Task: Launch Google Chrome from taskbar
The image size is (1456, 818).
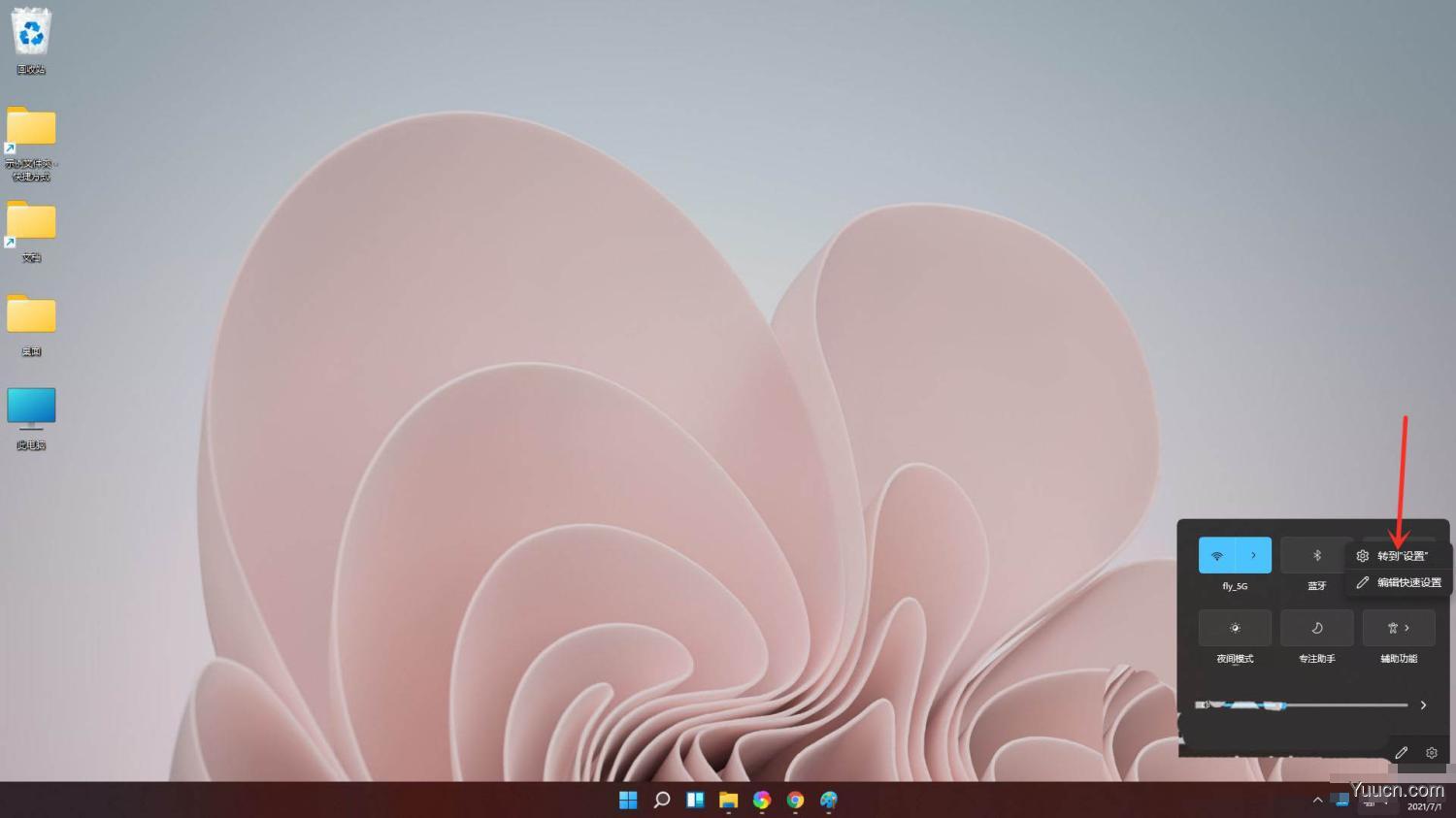Action: point(795,800)
